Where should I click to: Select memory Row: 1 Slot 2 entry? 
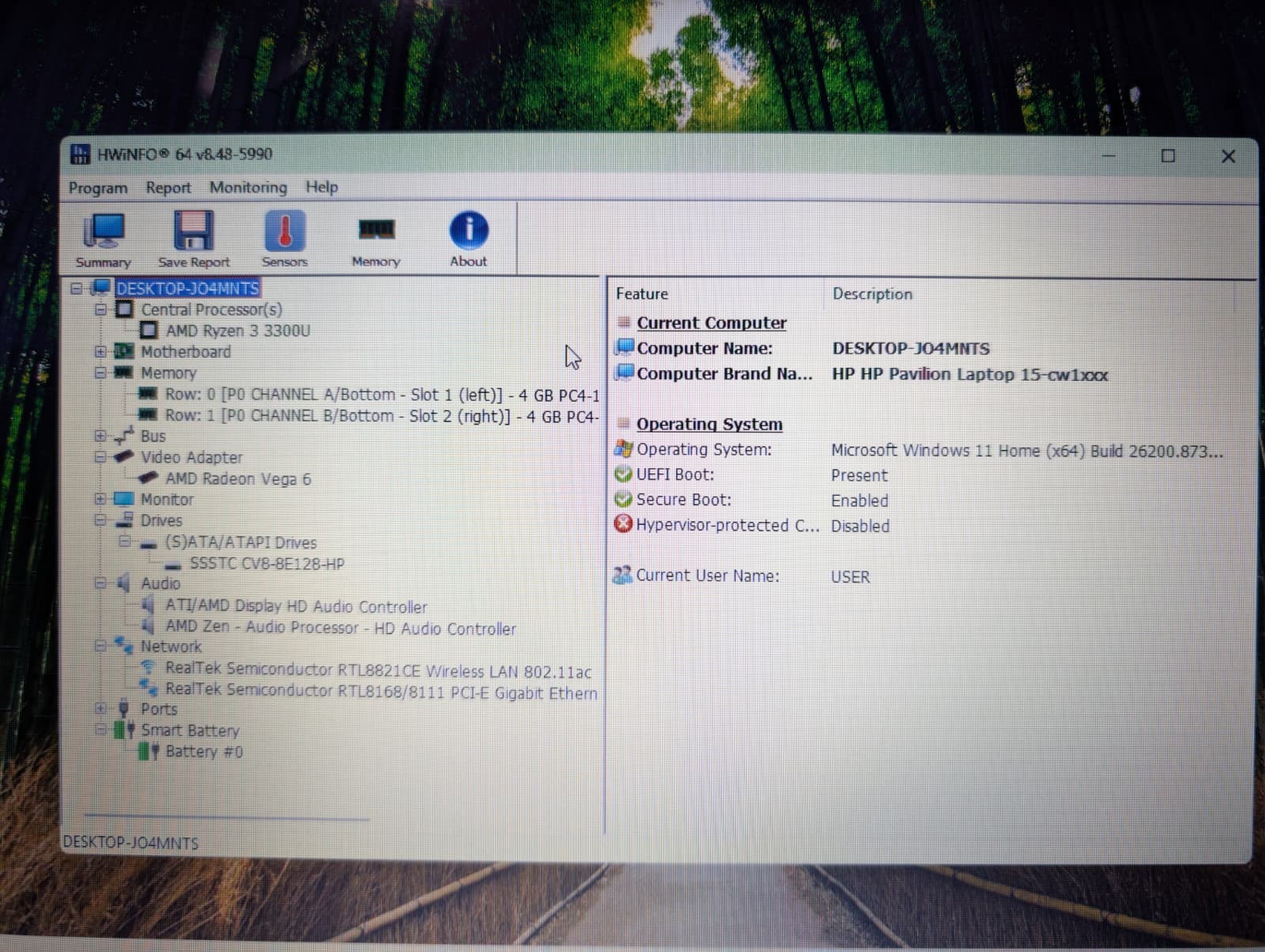point(382,416)
